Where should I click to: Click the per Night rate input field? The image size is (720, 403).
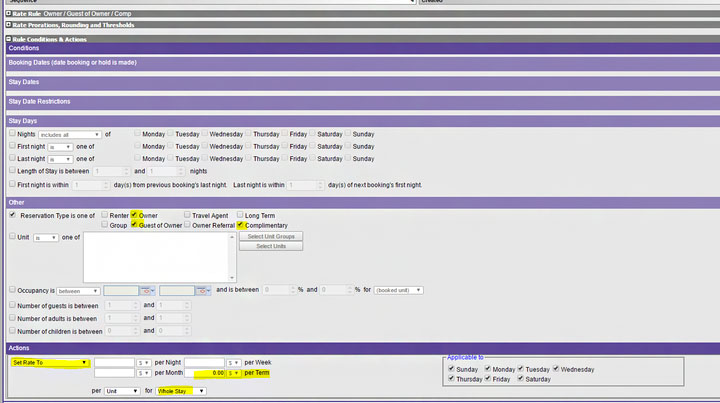pyautogui.click(x=114, y=362)
